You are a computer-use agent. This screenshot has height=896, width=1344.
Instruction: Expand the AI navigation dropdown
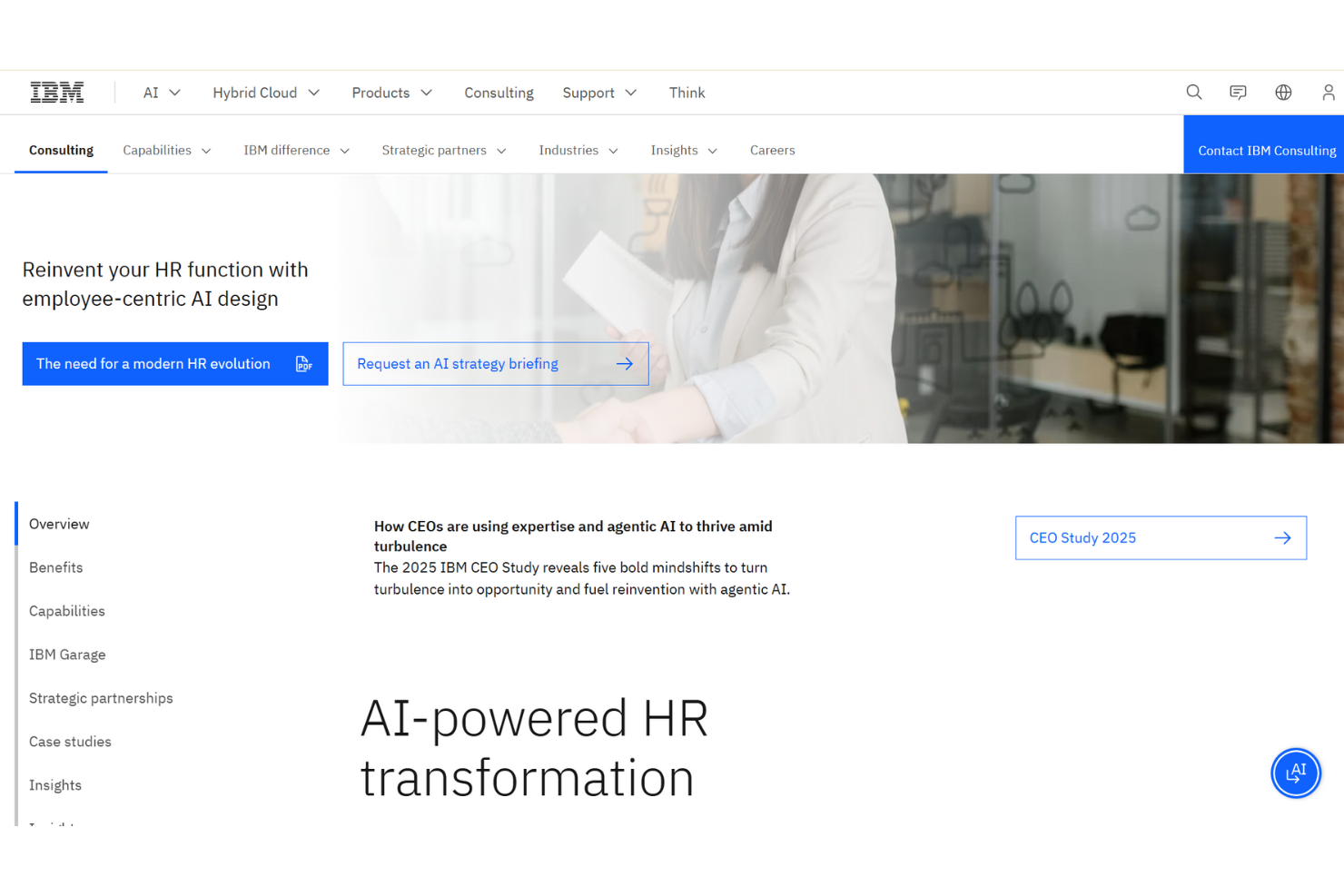pyautogui.click(x=161, y=92)
